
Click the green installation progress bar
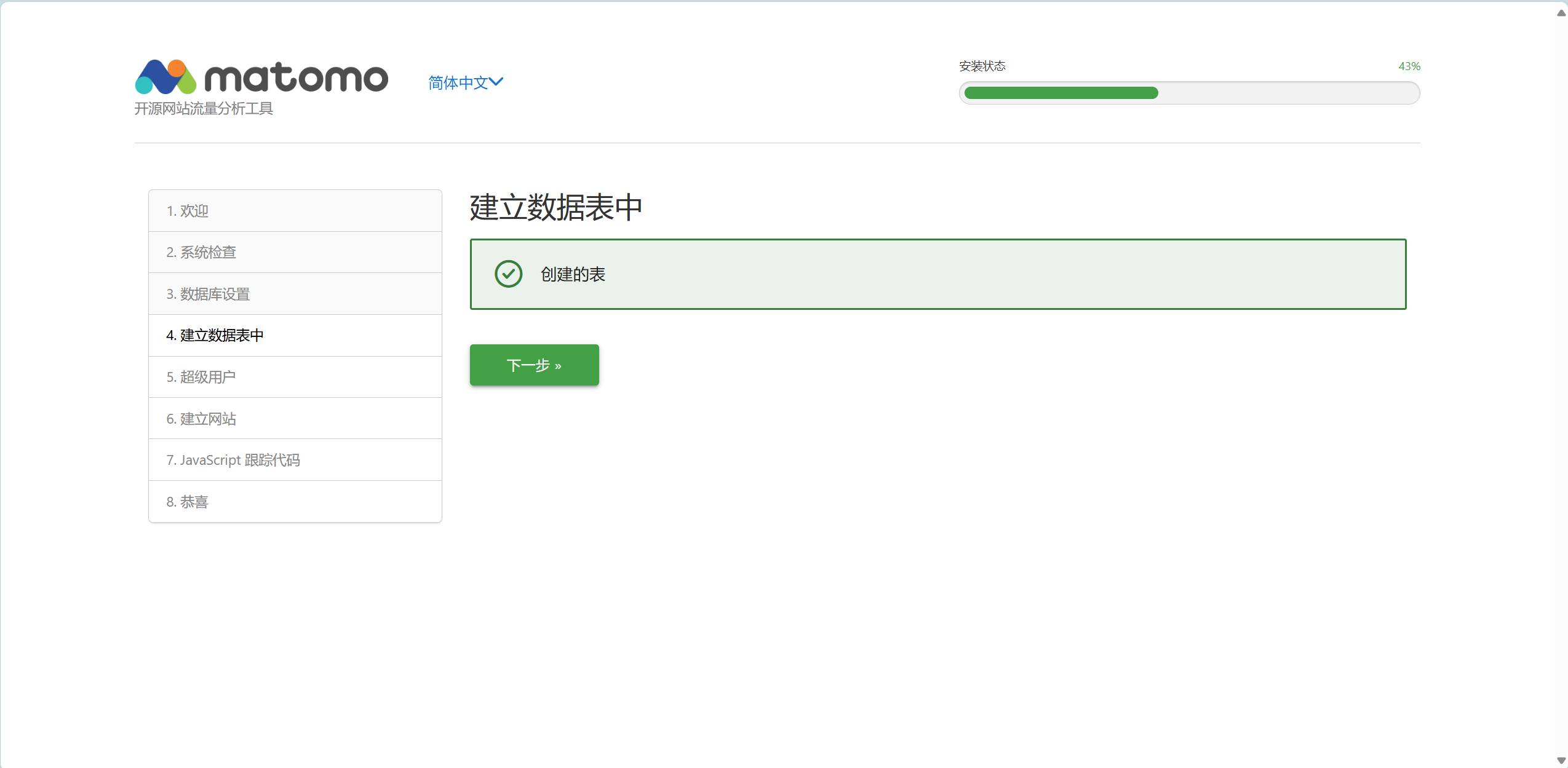click(1061, 93)
